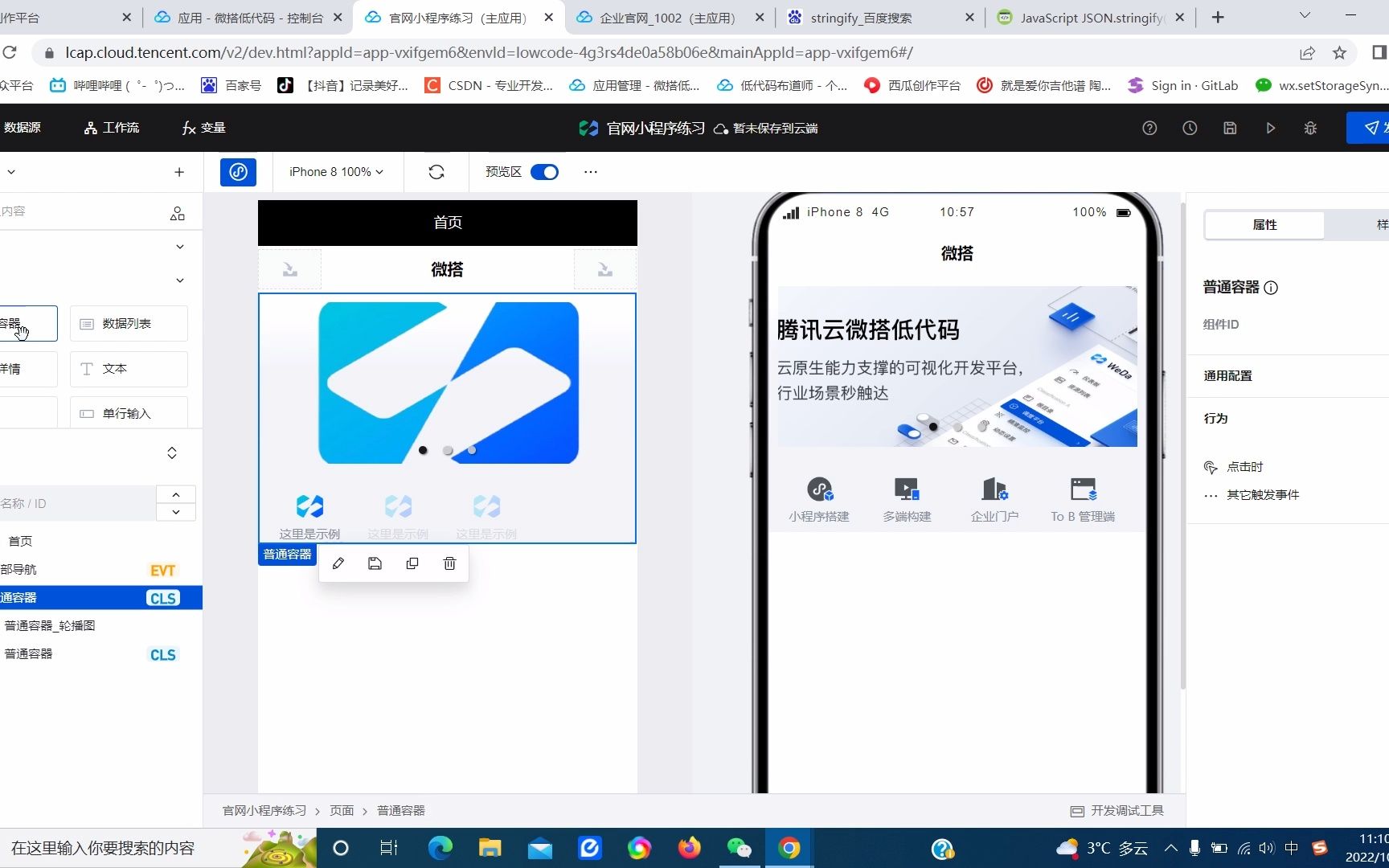Click 页面 in the breadcrumb trail

pos(341,810)
